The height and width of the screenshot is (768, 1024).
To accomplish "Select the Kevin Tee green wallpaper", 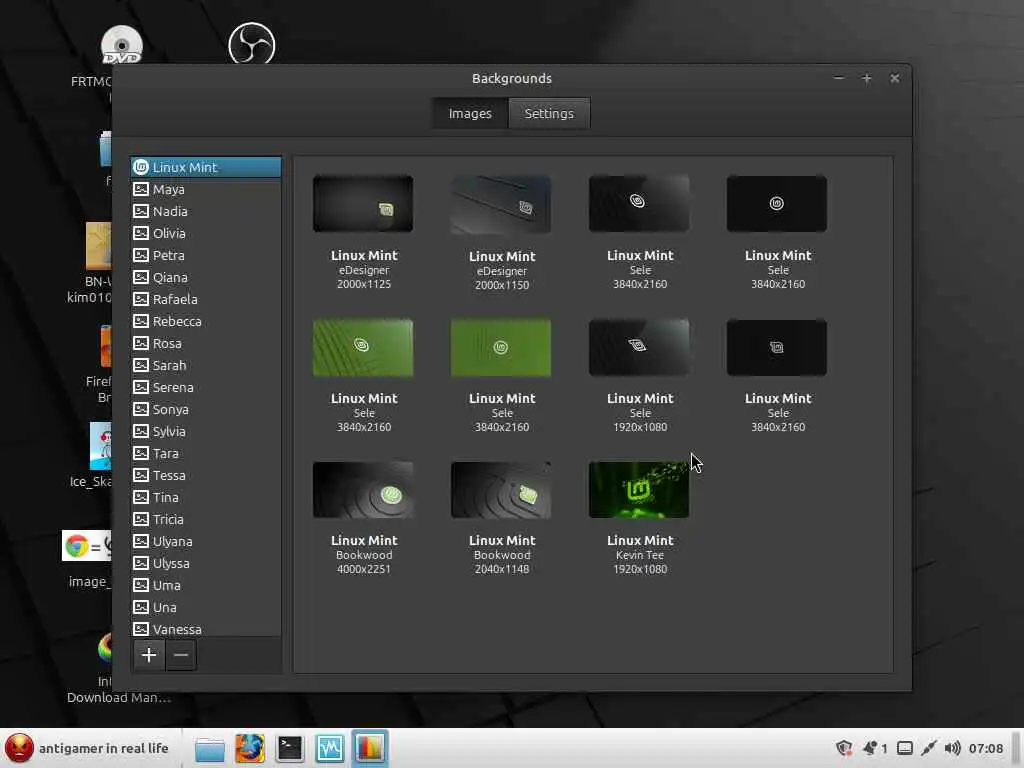I will click(x=639, y=490).
